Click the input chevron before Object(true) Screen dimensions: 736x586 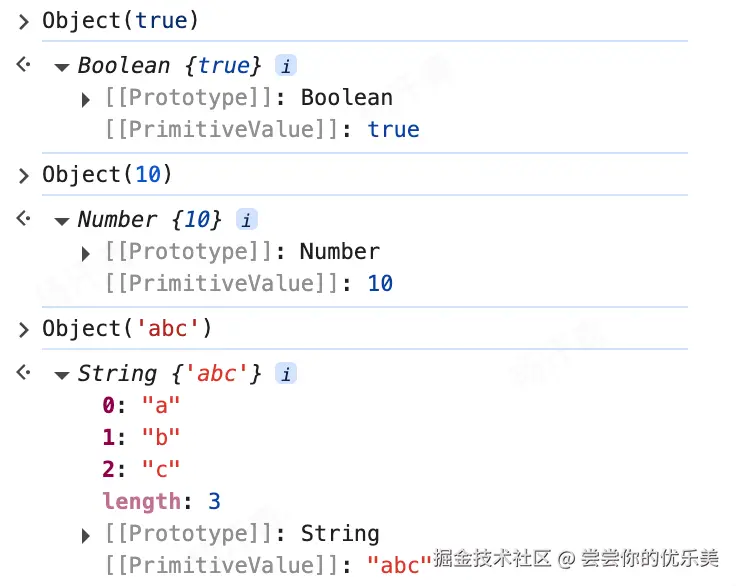point(24,20)
